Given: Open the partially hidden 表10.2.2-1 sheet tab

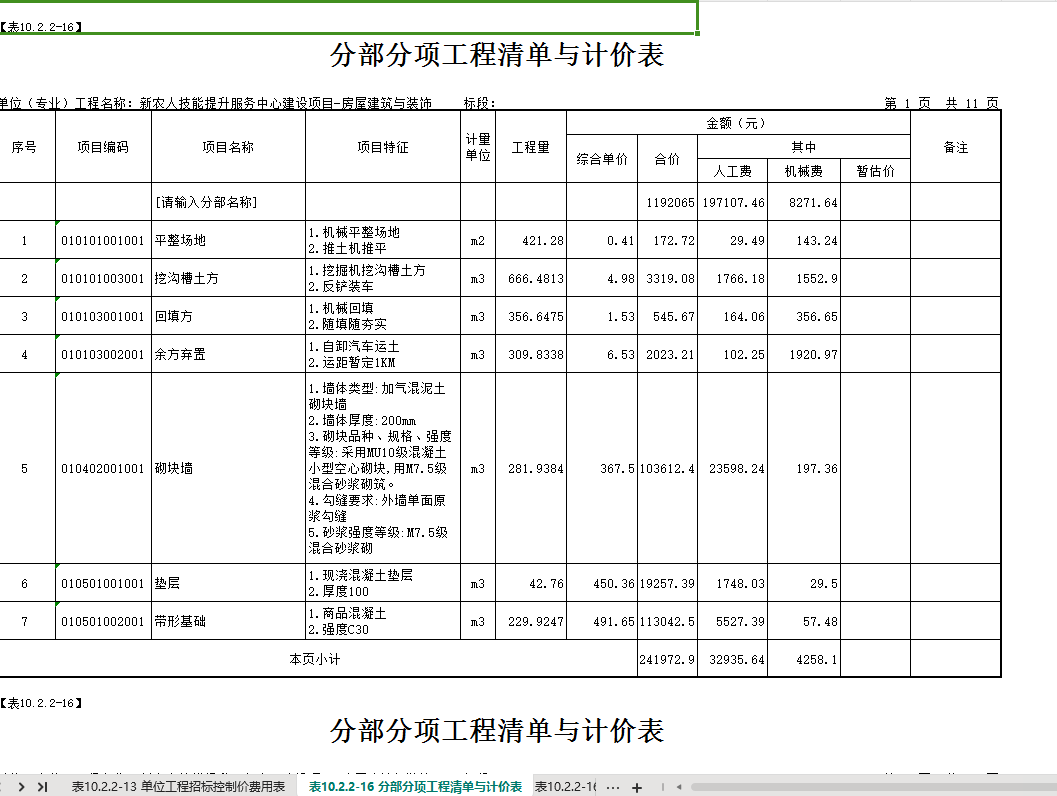Looking at the screenshot, I should coord(566,787).
